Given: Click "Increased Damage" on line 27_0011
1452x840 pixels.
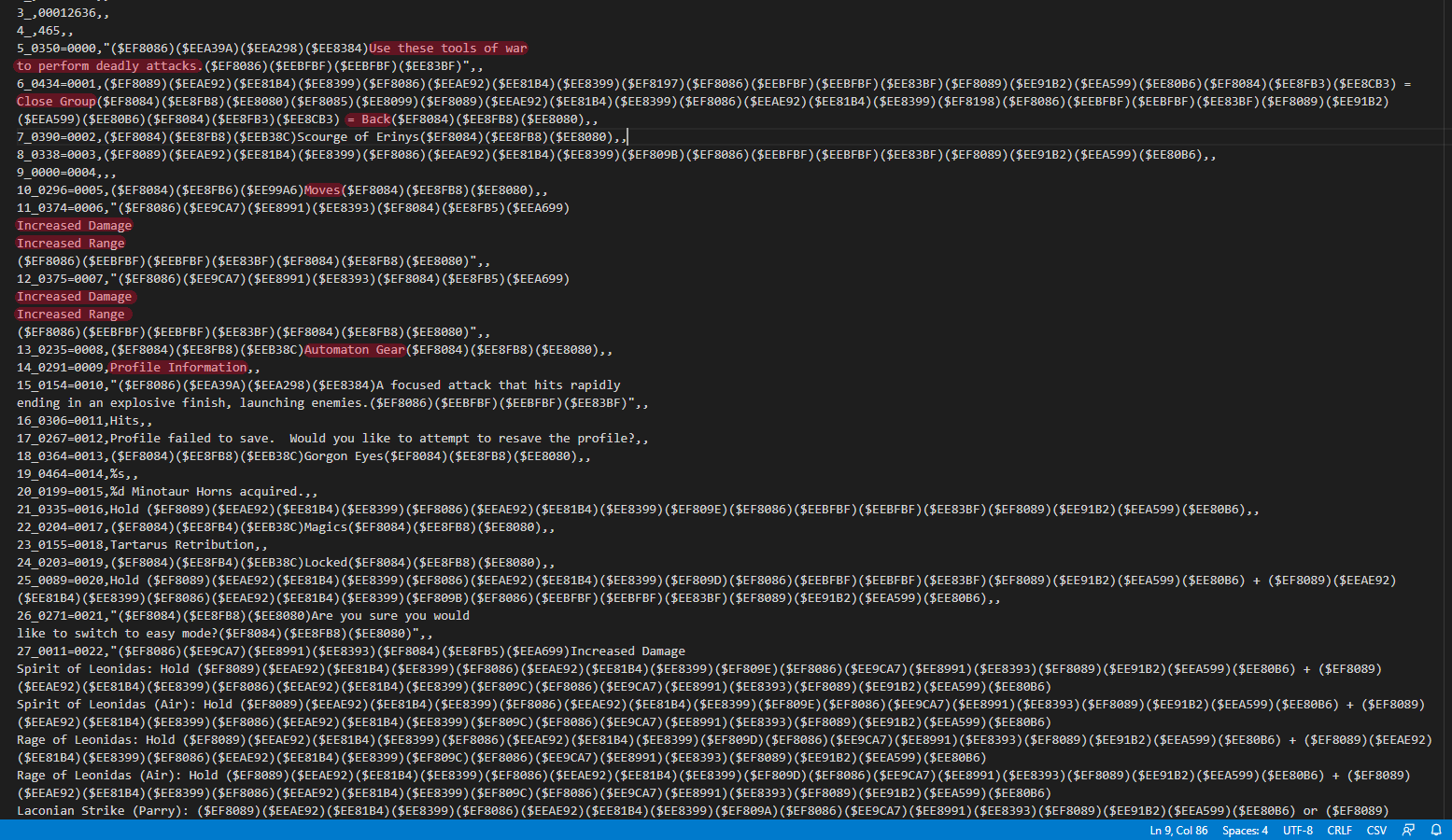Looking at the screenshot, I should point(627,651).
